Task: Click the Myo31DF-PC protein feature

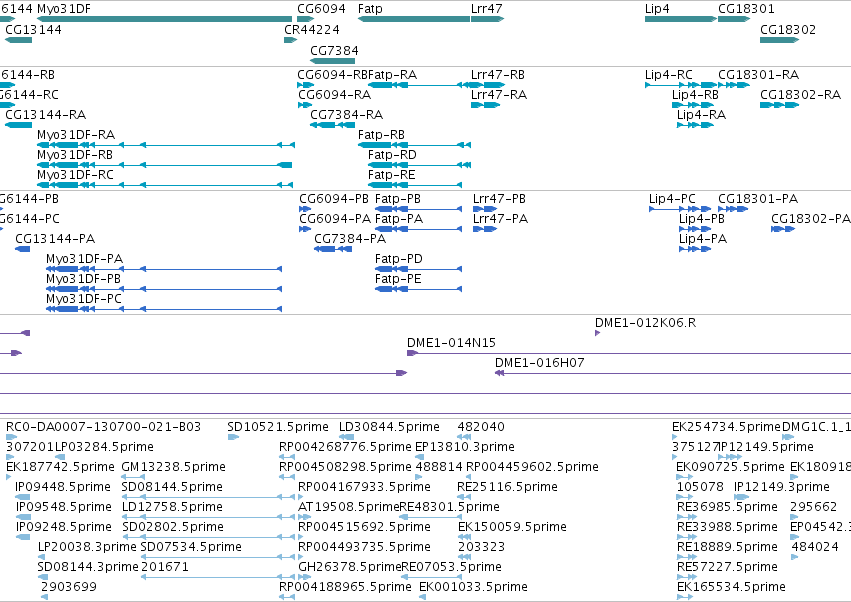Action: 164,309
